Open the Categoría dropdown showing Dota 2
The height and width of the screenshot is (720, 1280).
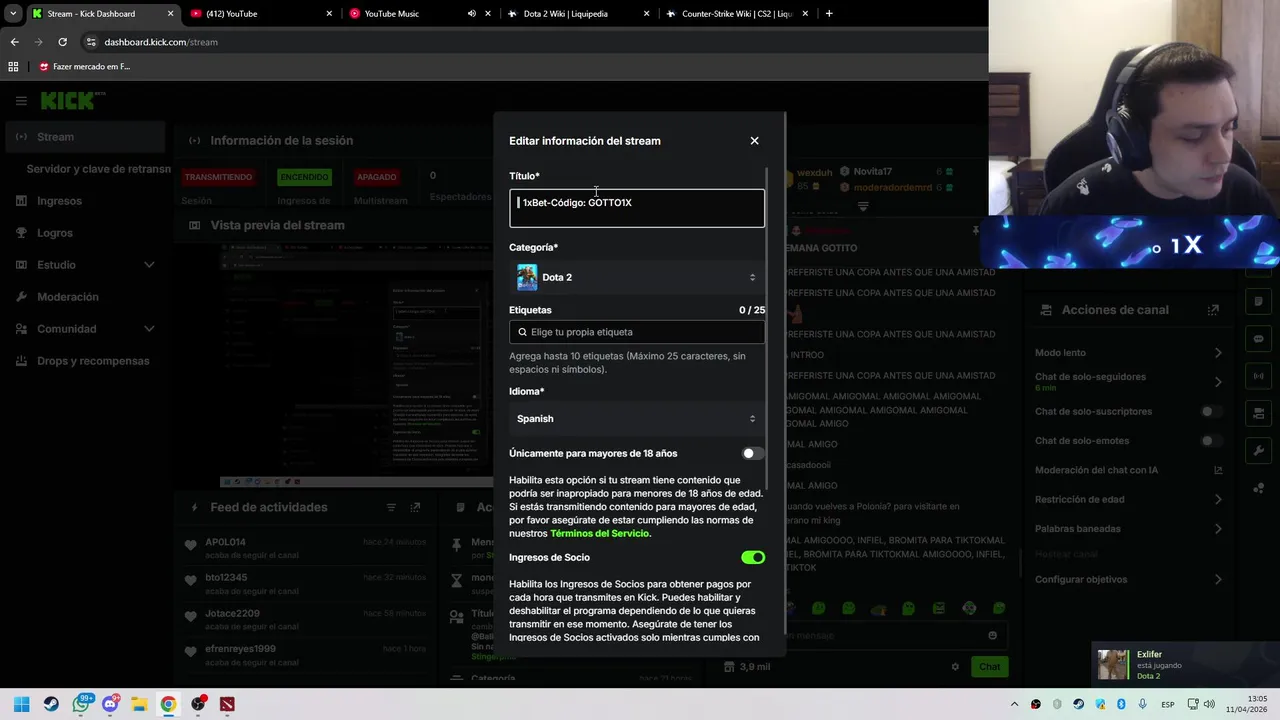coord(637,277)
